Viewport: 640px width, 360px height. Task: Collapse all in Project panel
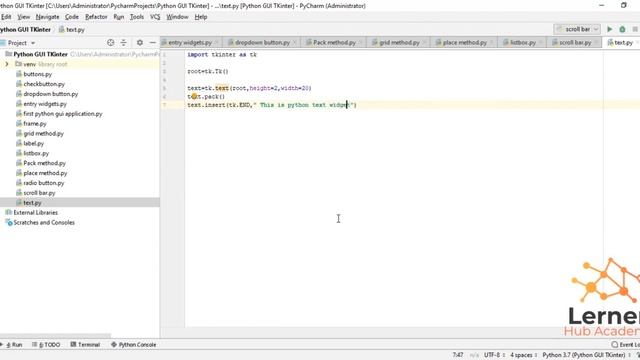123,42
